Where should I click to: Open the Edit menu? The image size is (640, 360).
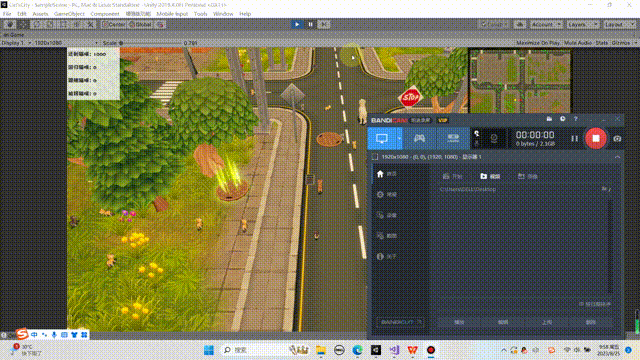22,14
